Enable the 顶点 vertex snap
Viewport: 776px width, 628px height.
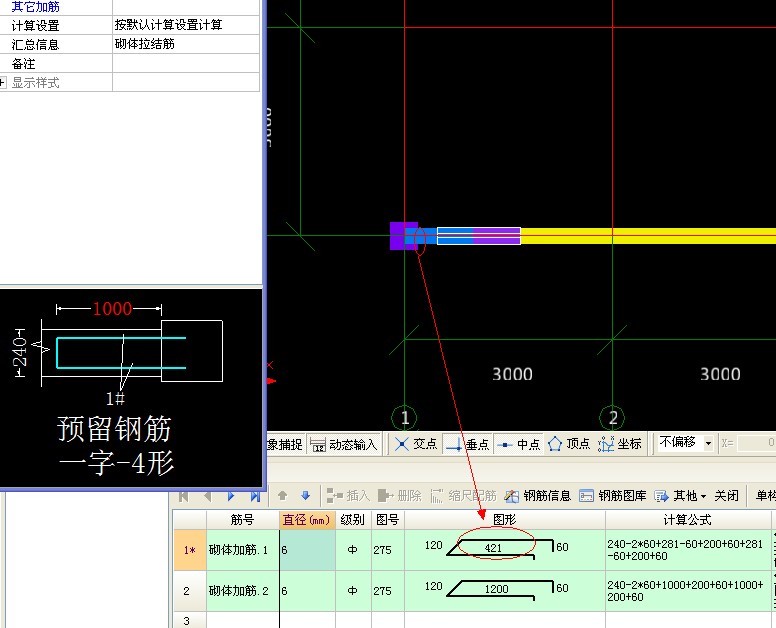(x=569, y=444)
